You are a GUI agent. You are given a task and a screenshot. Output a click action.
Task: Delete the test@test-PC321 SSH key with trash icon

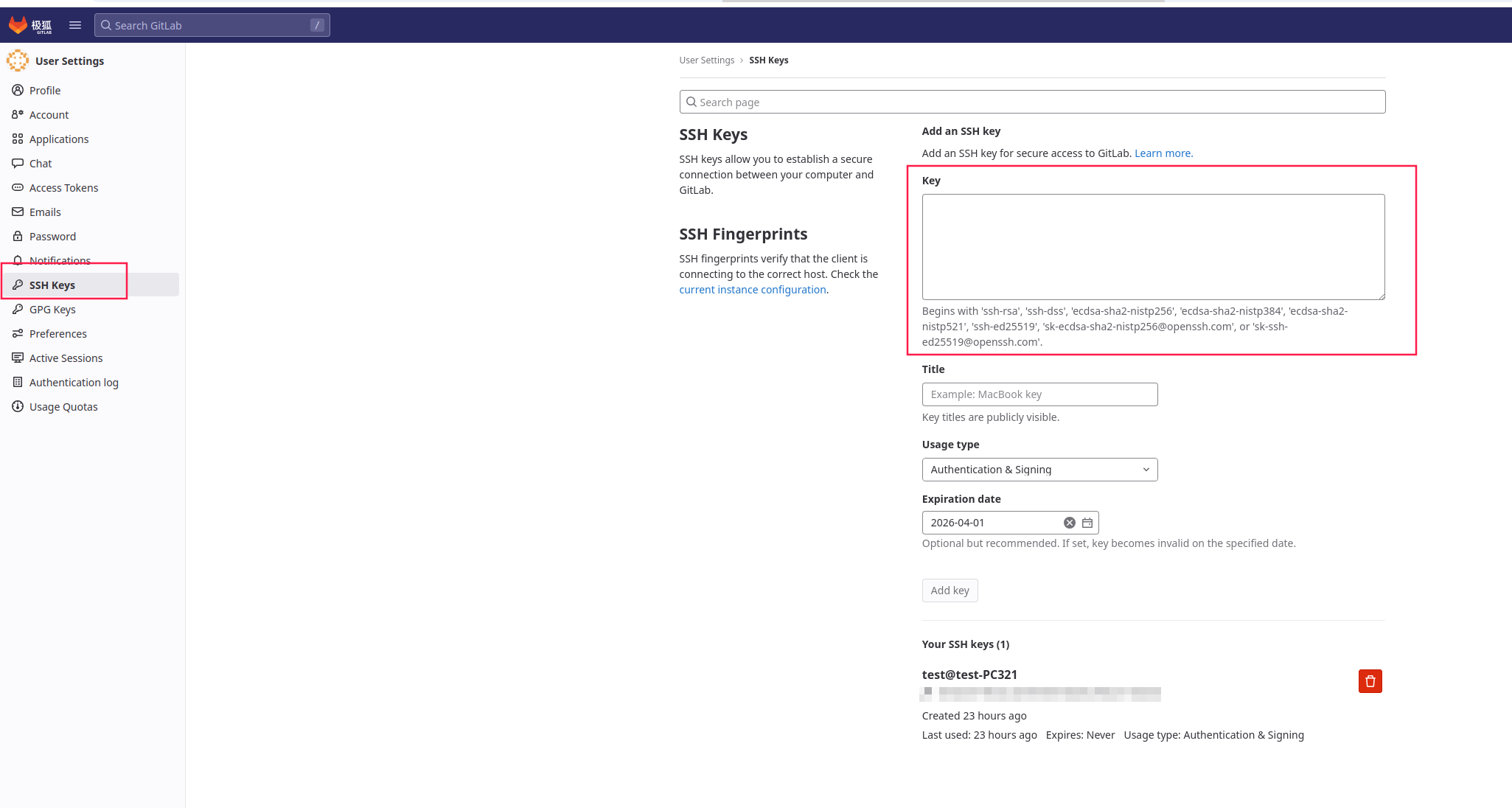coord(1370,681)
